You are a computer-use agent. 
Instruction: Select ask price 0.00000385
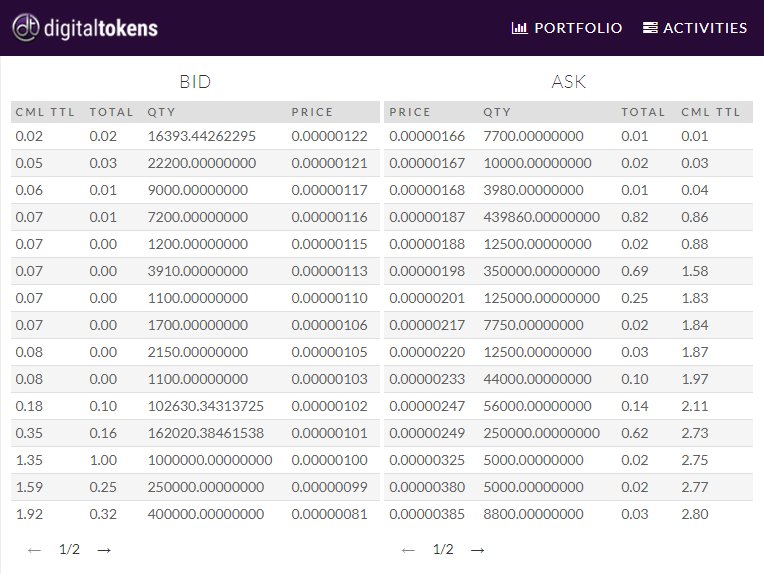point(427,514)
